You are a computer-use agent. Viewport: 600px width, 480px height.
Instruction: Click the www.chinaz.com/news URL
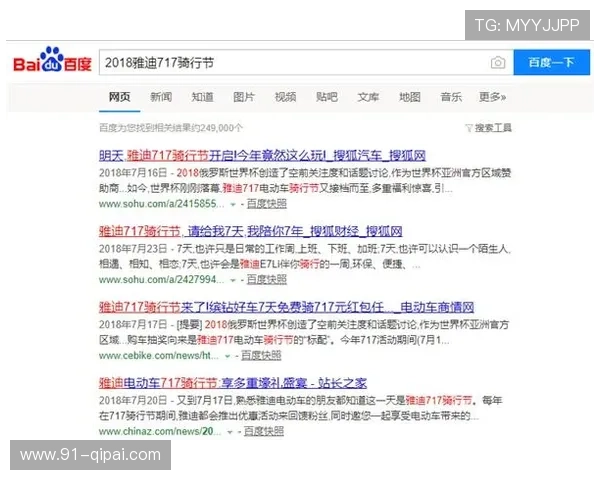coord(160,431)
